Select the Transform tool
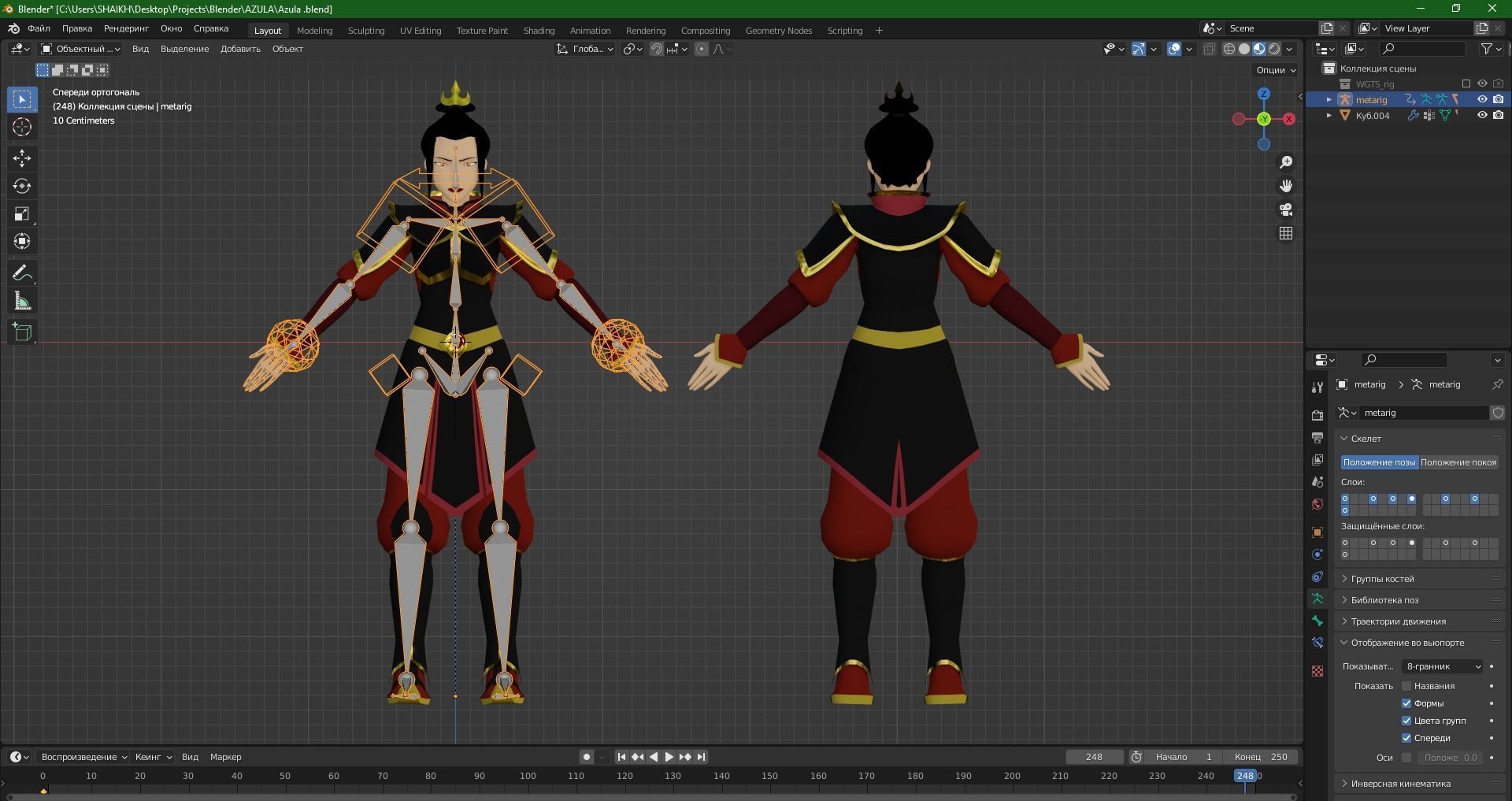The width and height of the screenshot is (1512, 801). (x=22, y=241)
